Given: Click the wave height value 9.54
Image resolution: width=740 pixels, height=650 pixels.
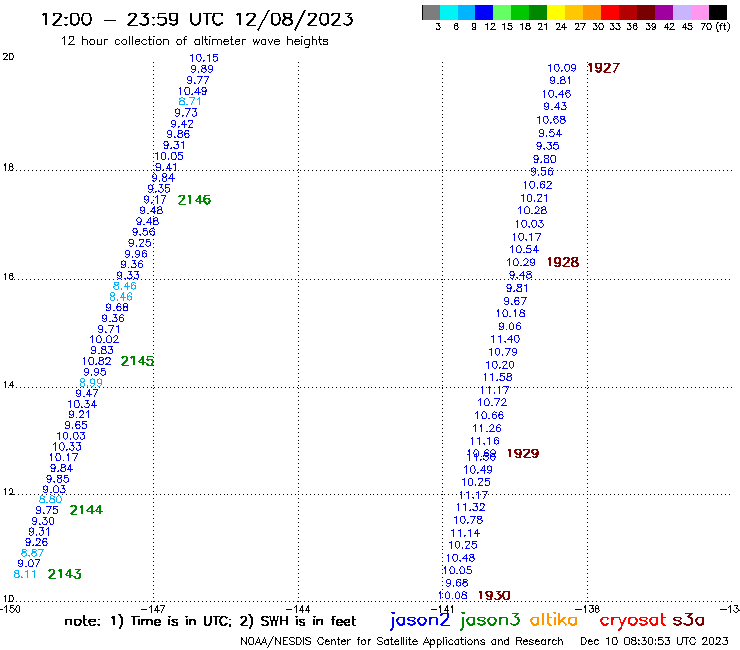Looking at the screenshot, I should 550,133.
